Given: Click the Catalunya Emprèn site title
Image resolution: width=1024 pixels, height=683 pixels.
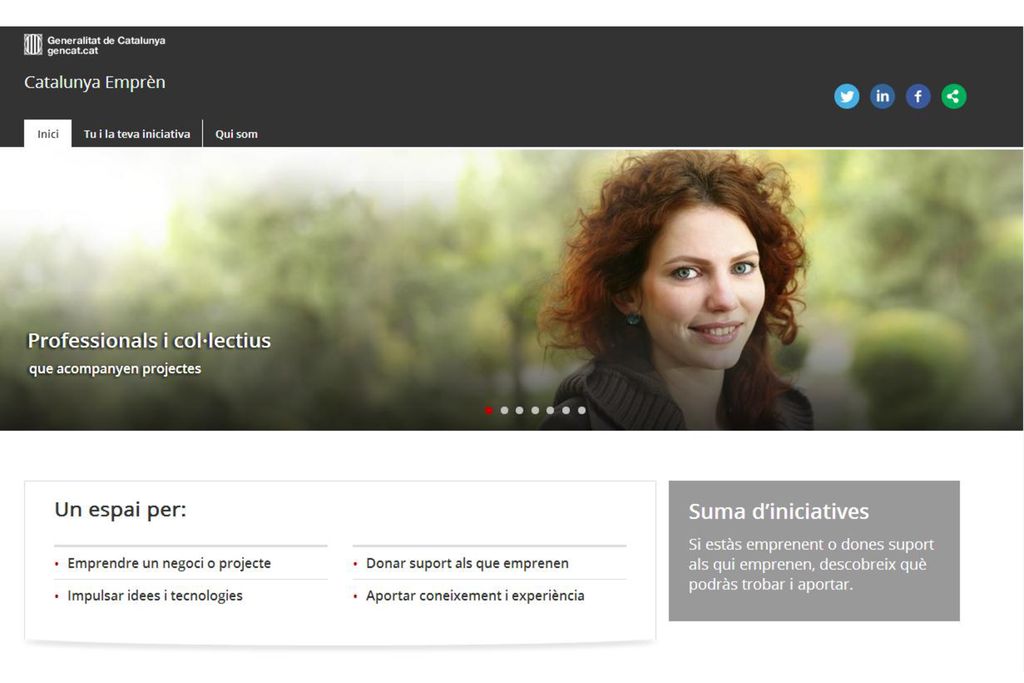Looking at the screenshot, I should (95, 82).
